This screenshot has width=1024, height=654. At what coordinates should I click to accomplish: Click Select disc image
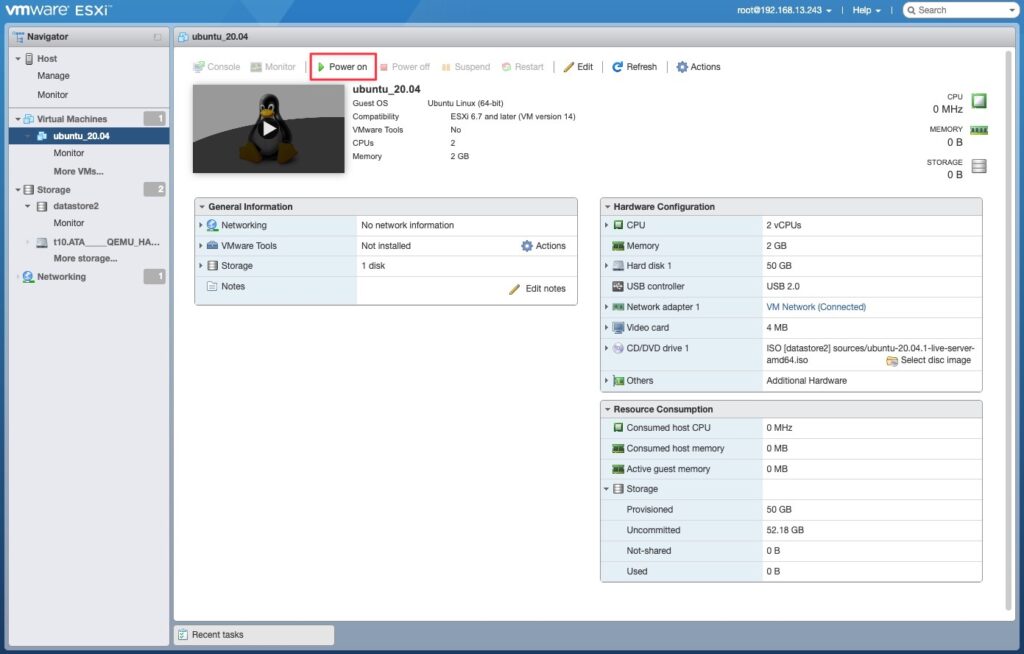928,361
